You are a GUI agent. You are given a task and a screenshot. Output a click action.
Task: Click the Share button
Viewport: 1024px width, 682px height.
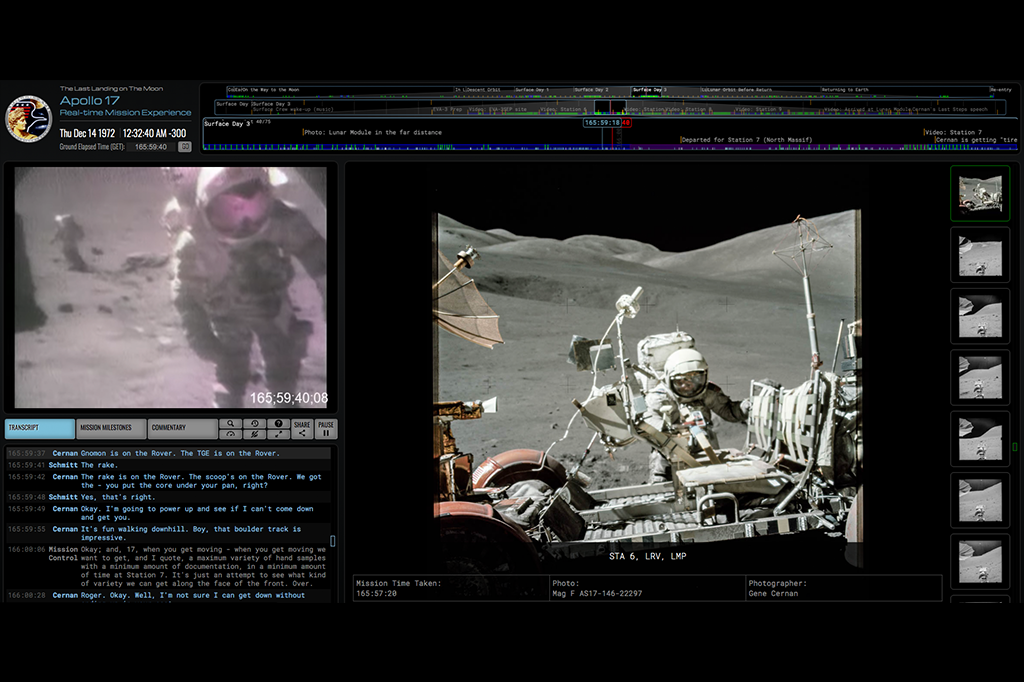pos(302,429)
